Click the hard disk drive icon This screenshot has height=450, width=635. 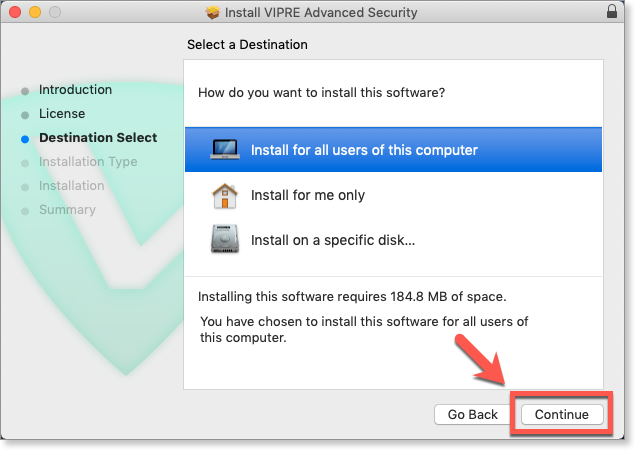click(224, 240)
